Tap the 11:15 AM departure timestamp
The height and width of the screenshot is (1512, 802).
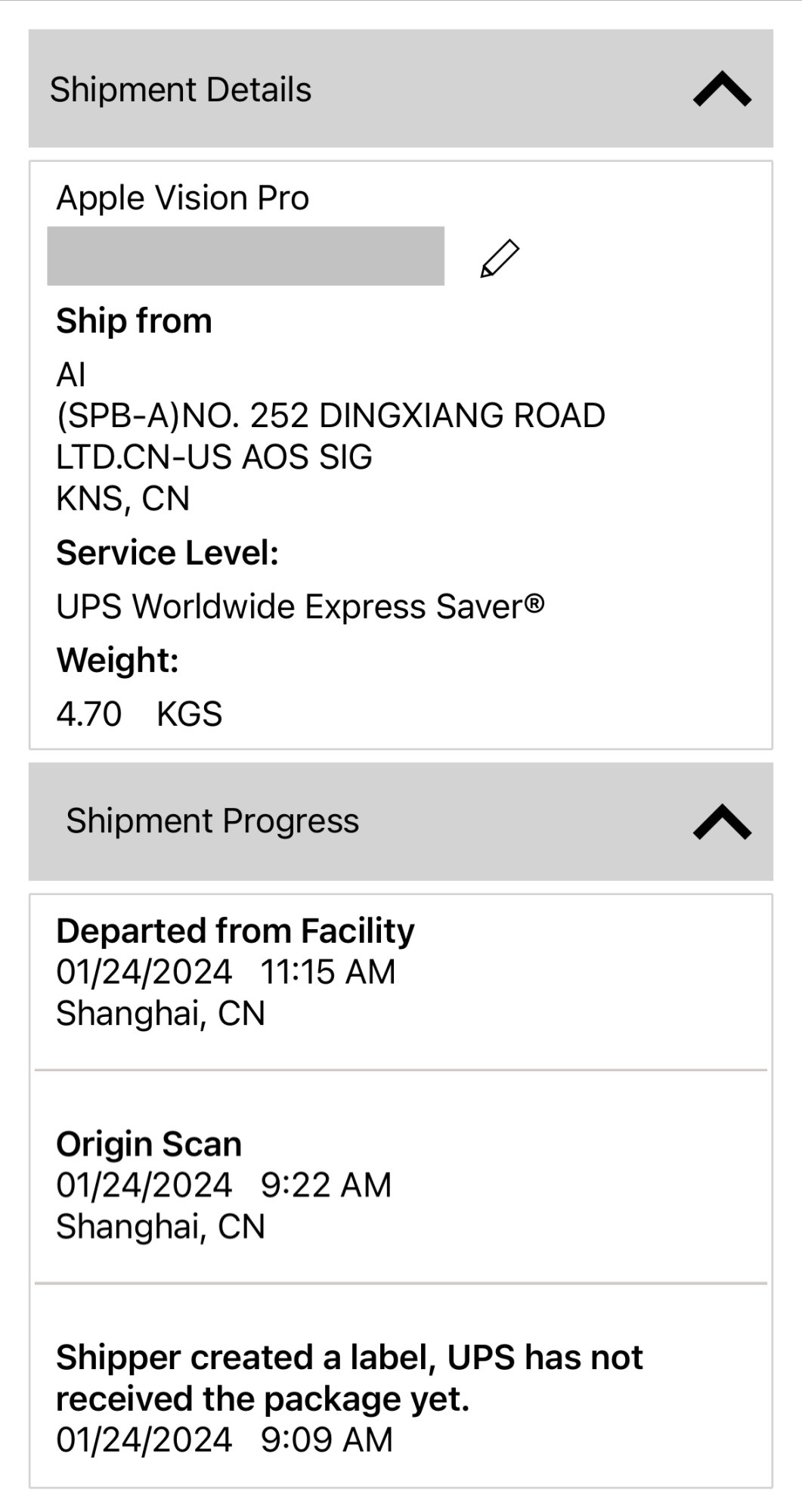(328, 972)
